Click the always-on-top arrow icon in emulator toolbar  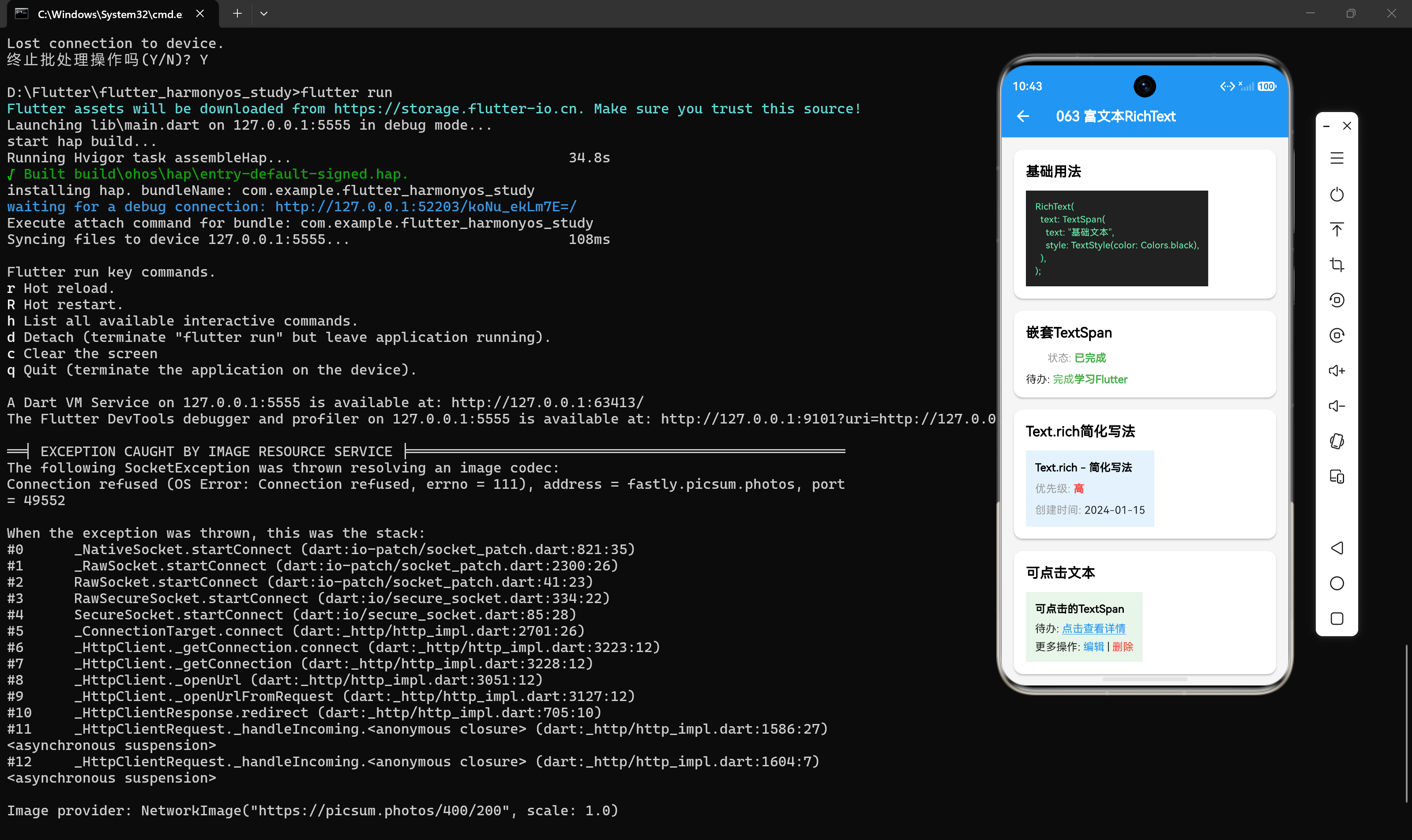(x=1337, y=229)
